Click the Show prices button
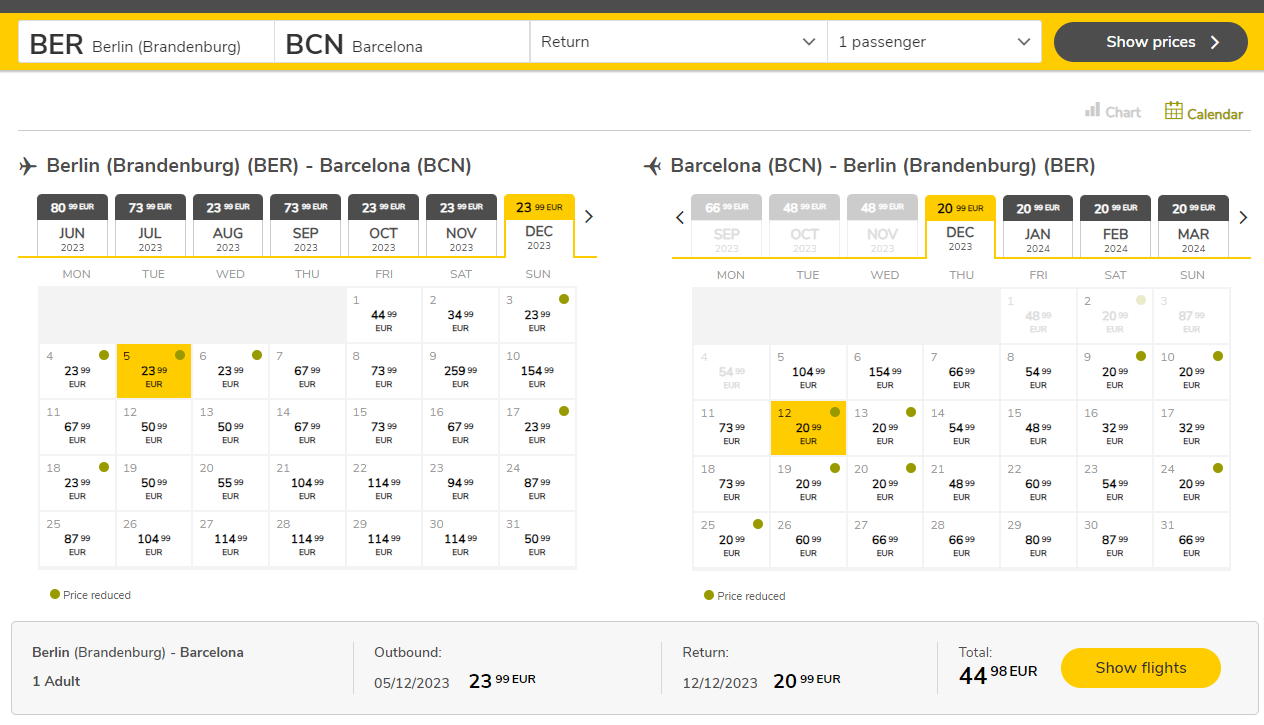This screenshot has width=1264, height=725. (1151, 42)
